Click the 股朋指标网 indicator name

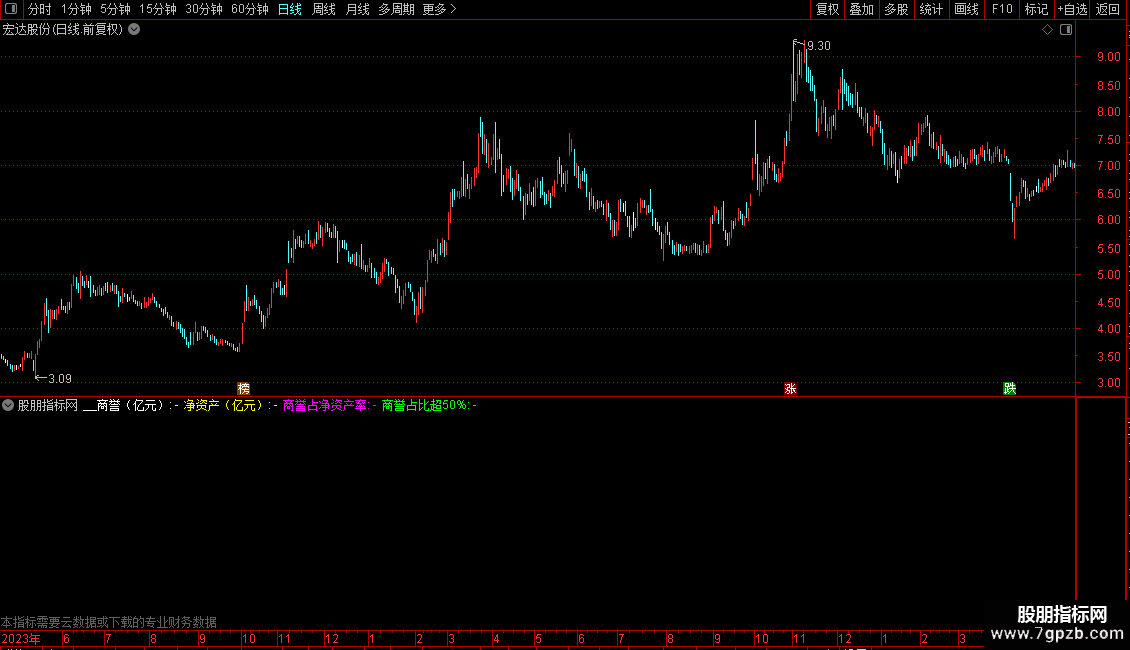click(x=48, y=406)
